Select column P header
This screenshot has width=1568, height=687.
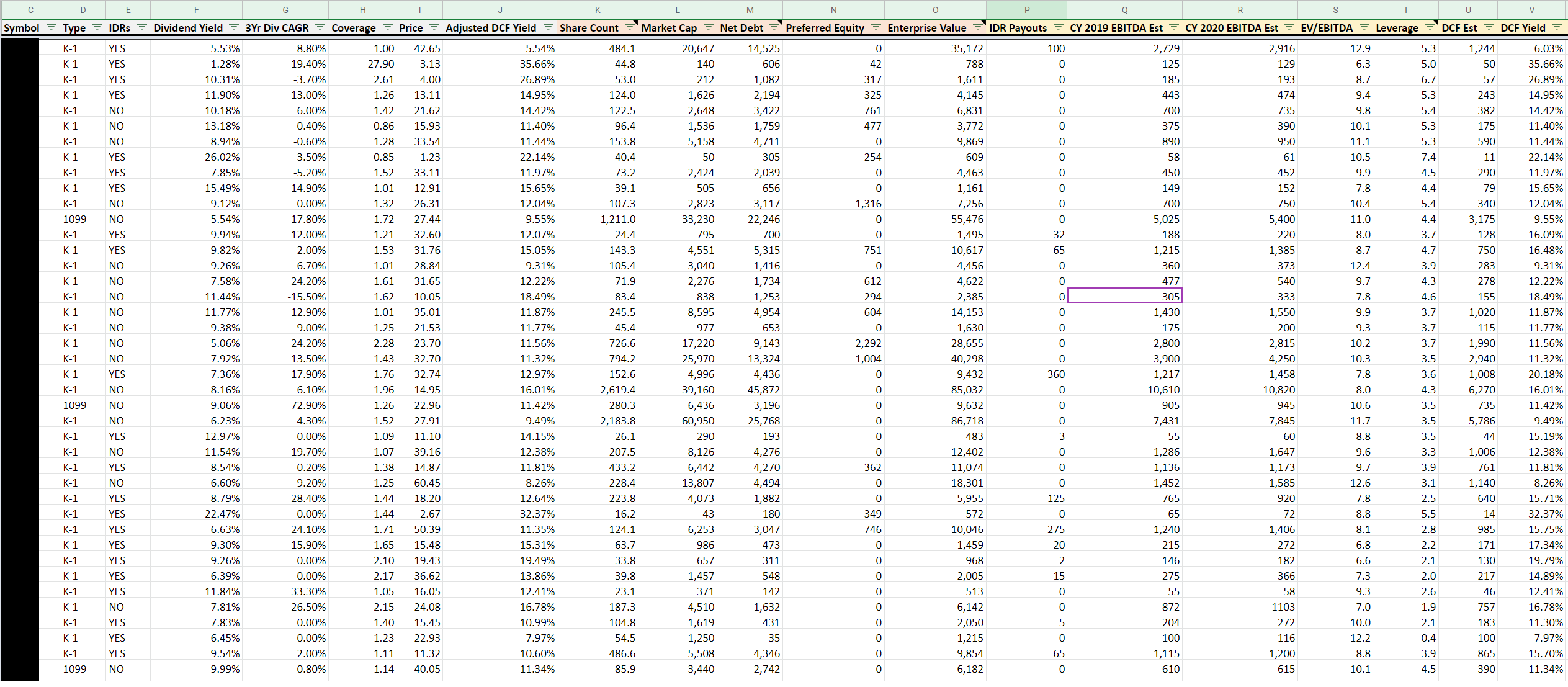click(1026, 10)
